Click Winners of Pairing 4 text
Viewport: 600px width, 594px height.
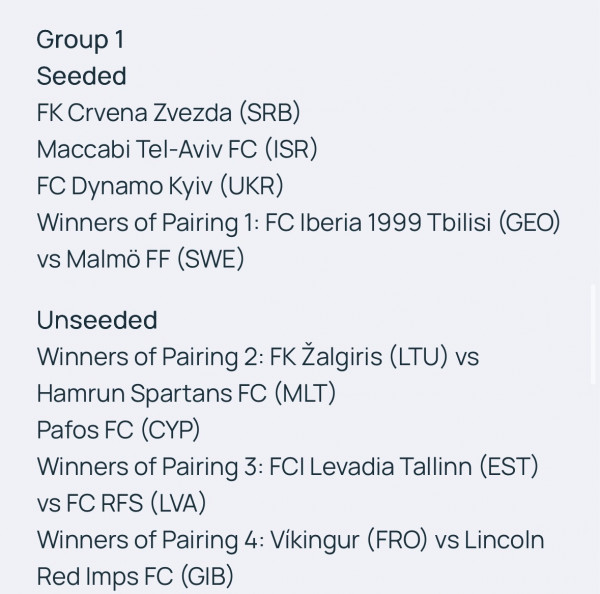(x=150, y=540)
